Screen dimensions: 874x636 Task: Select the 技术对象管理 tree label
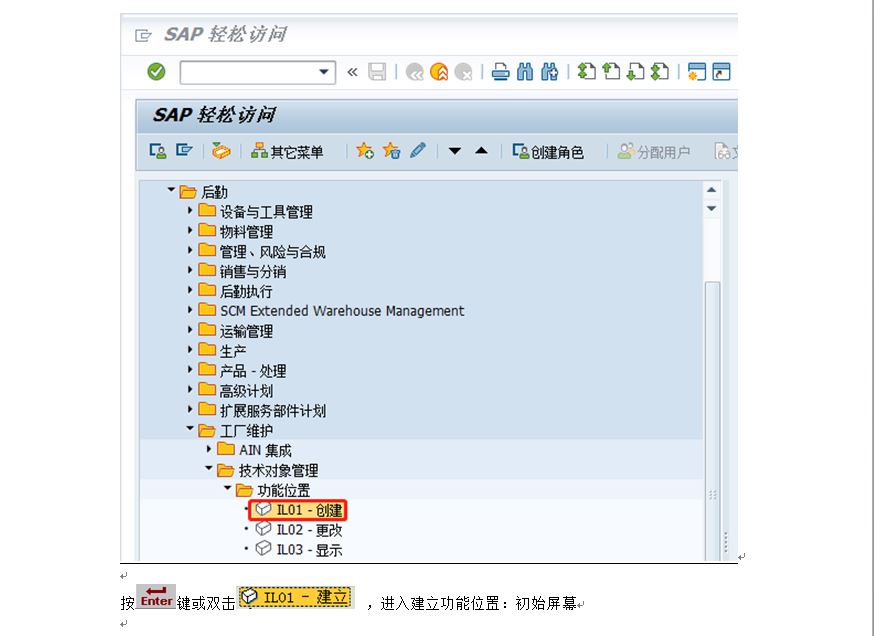point(279,470)
